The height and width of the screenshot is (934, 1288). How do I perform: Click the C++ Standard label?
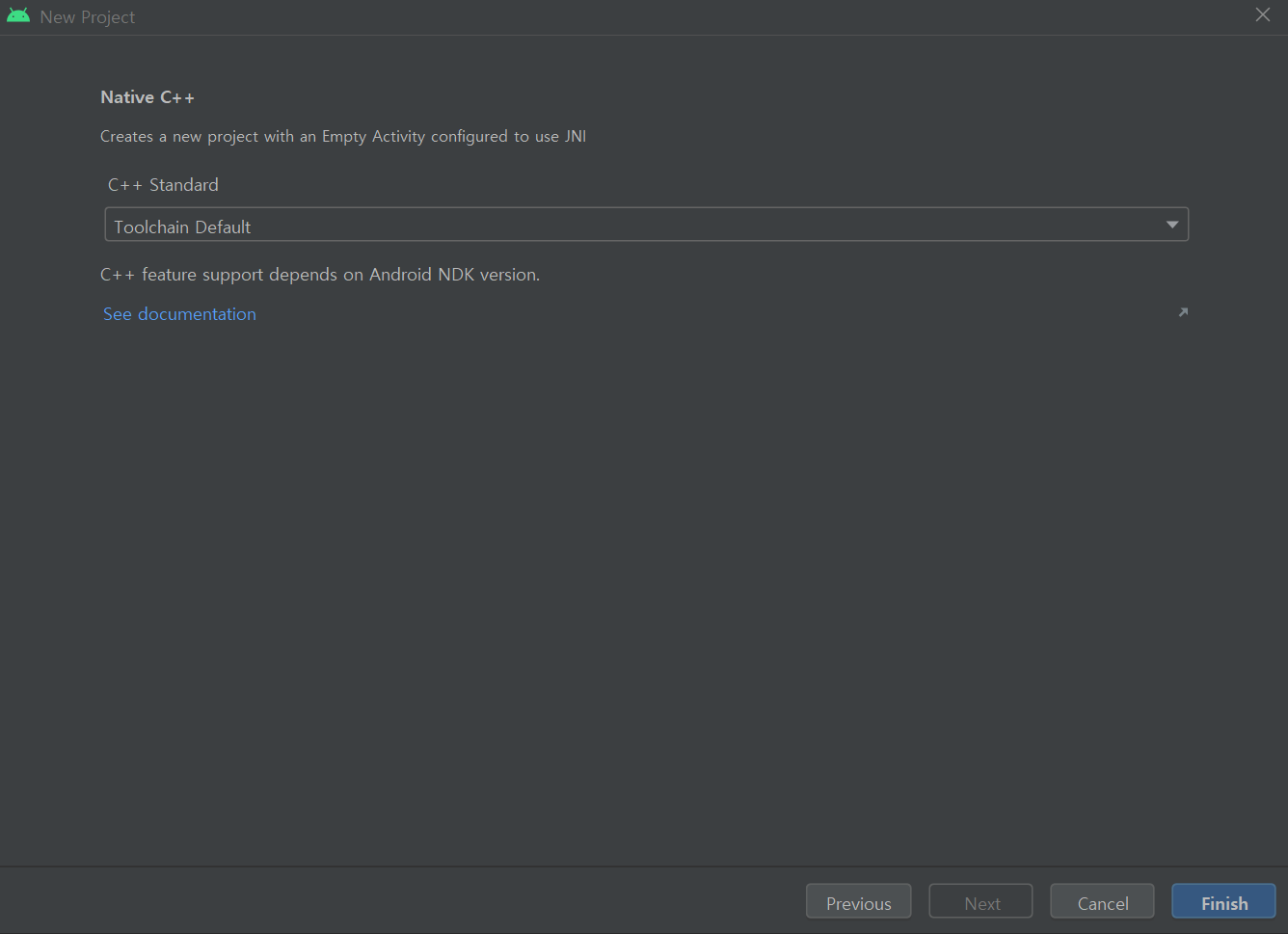[163, 185]
